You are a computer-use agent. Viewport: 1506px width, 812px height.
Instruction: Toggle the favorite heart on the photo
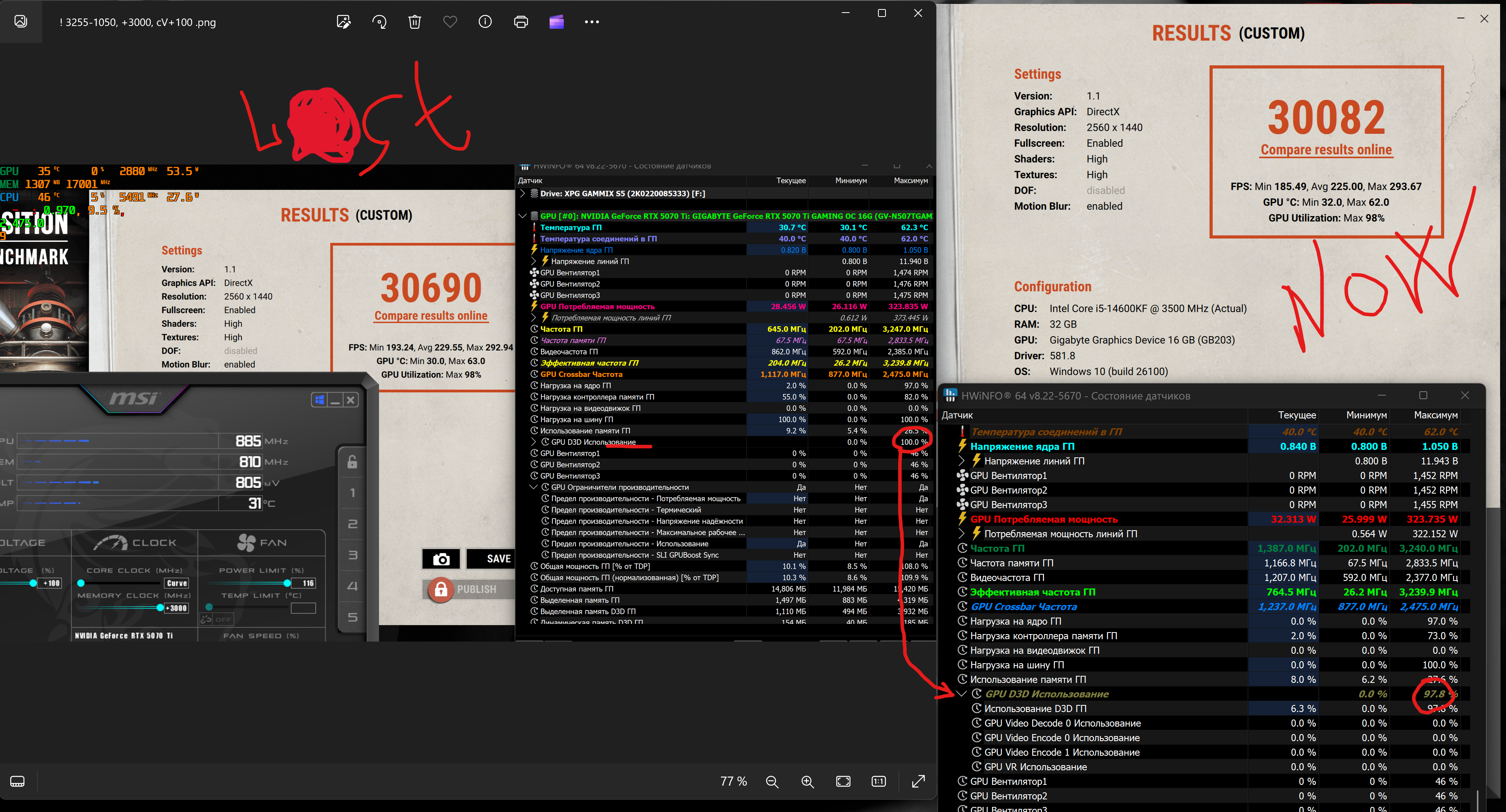pyautogui.click(x=450, y=22)
